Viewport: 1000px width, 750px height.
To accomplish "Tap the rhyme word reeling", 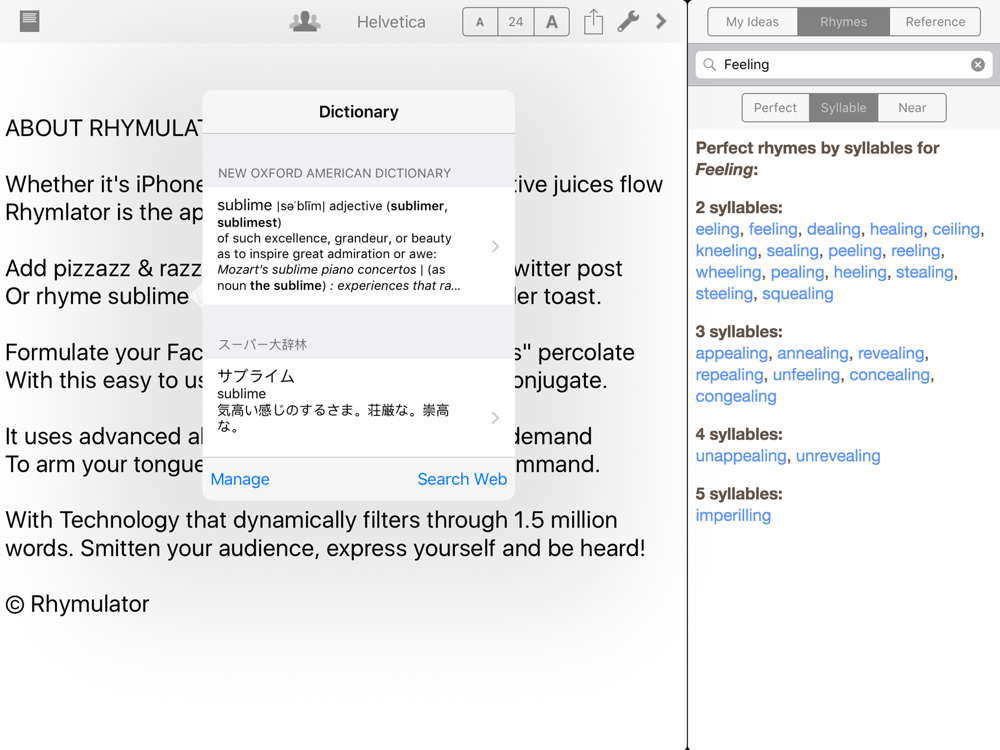I will tap(916, 251).
